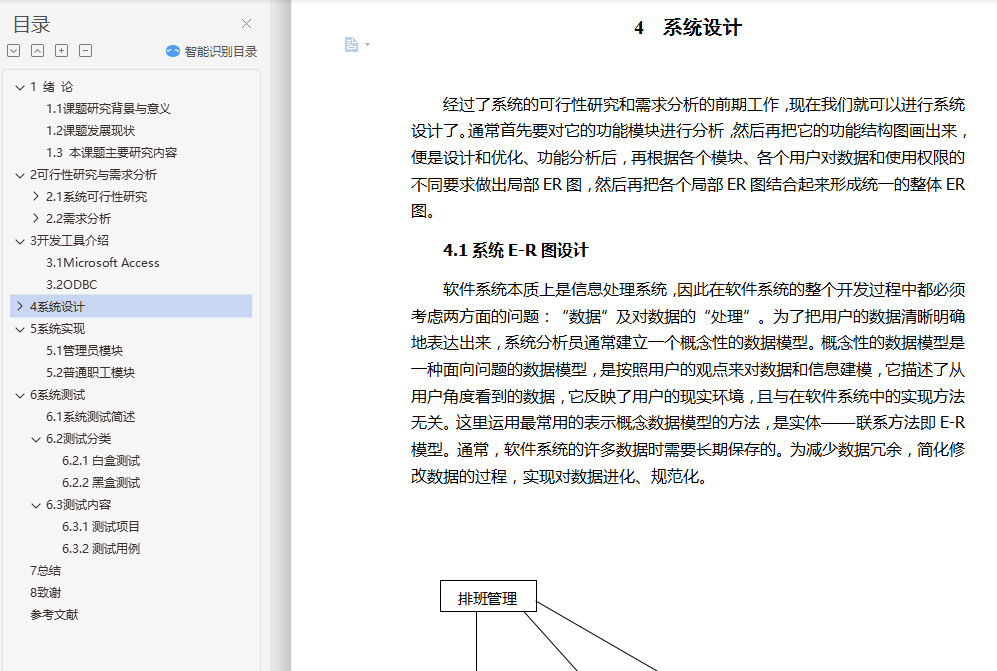The image size is (997, 671).
Task: Open 3.2ODBC entry
Action: click(71, 285)
